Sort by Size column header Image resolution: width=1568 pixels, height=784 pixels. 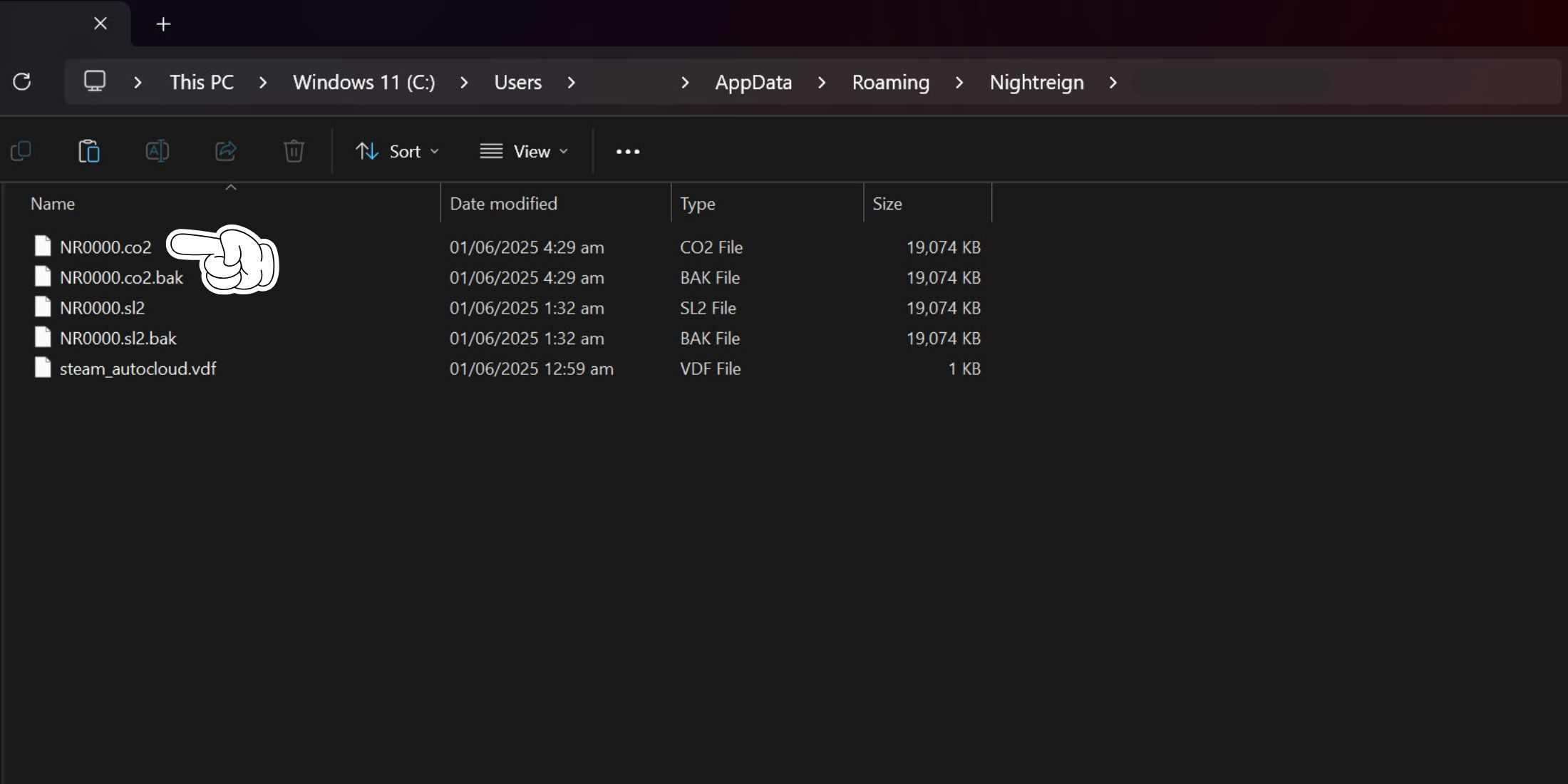pyautogui.click(x=887, y=204)
